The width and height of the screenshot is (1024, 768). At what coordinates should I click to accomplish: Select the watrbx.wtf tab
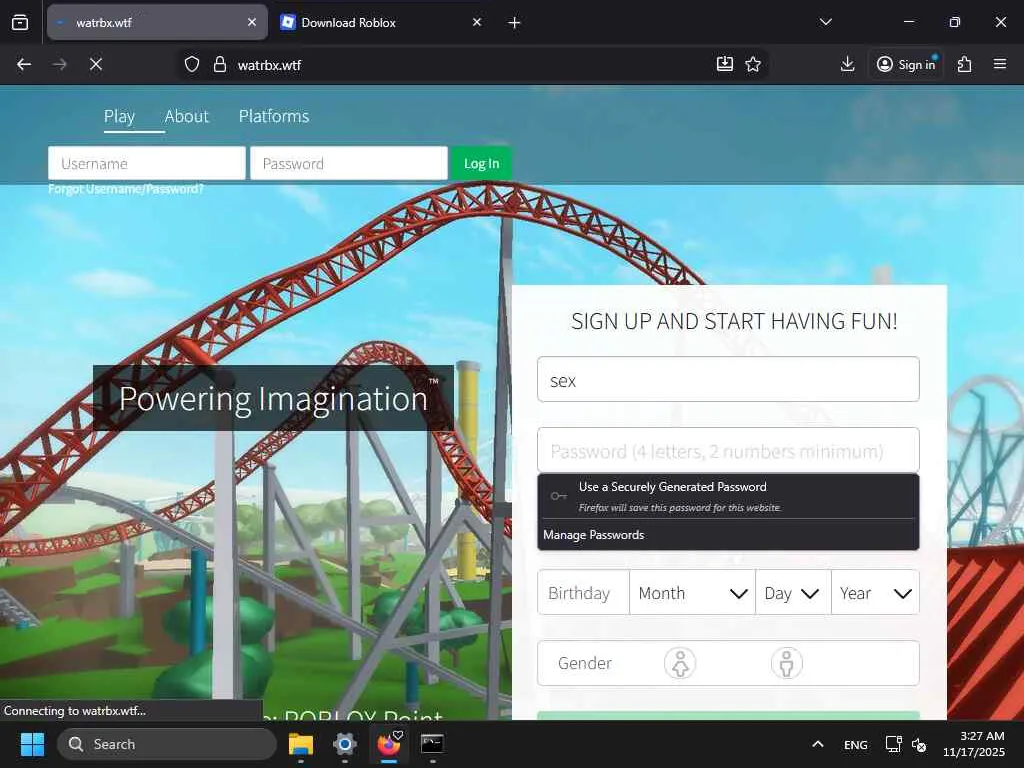(157, 22)
